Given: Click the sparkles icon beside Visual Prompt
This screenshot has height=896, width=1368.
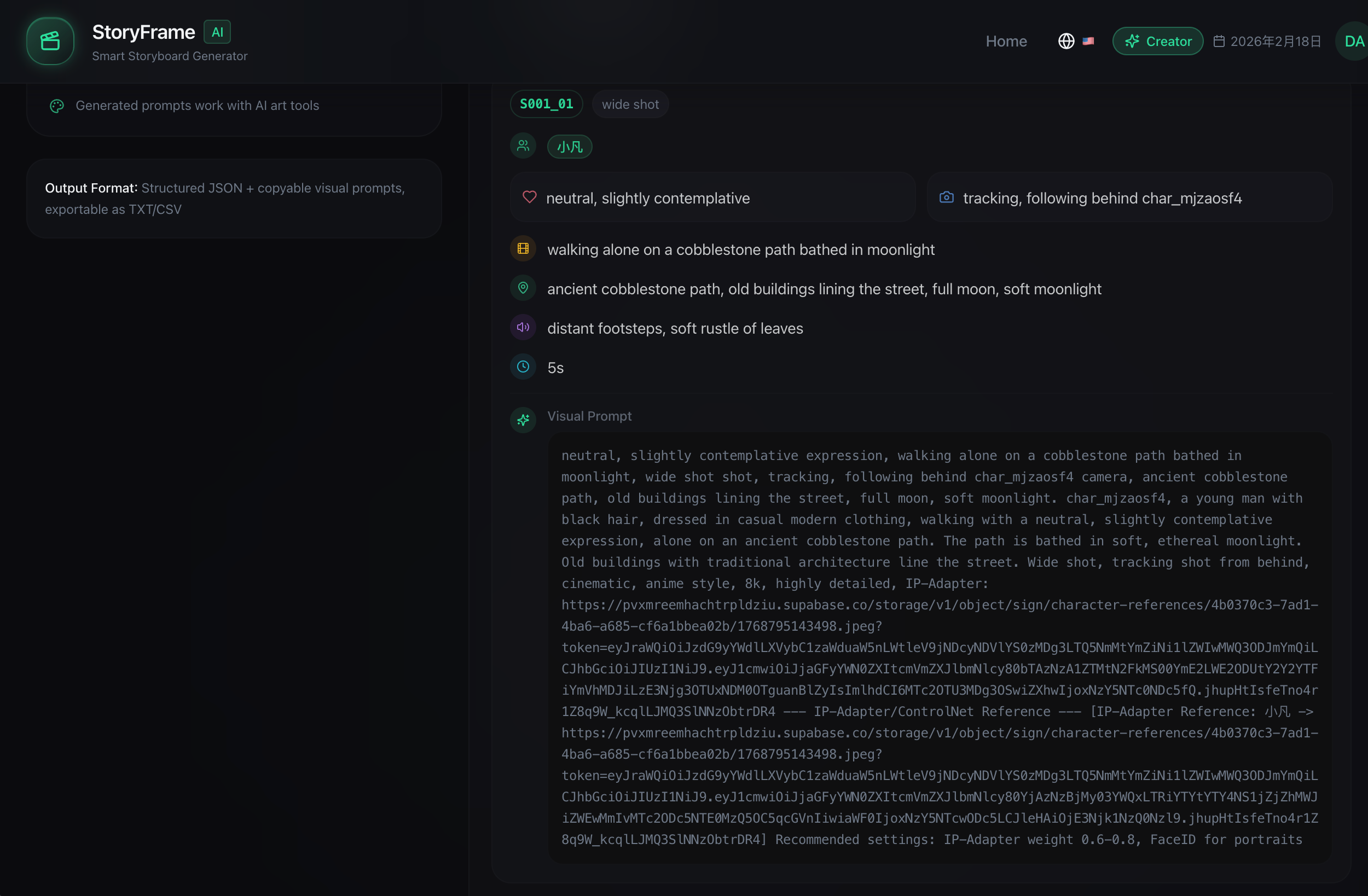Looking at the screenshot, I should click(523, 420).
